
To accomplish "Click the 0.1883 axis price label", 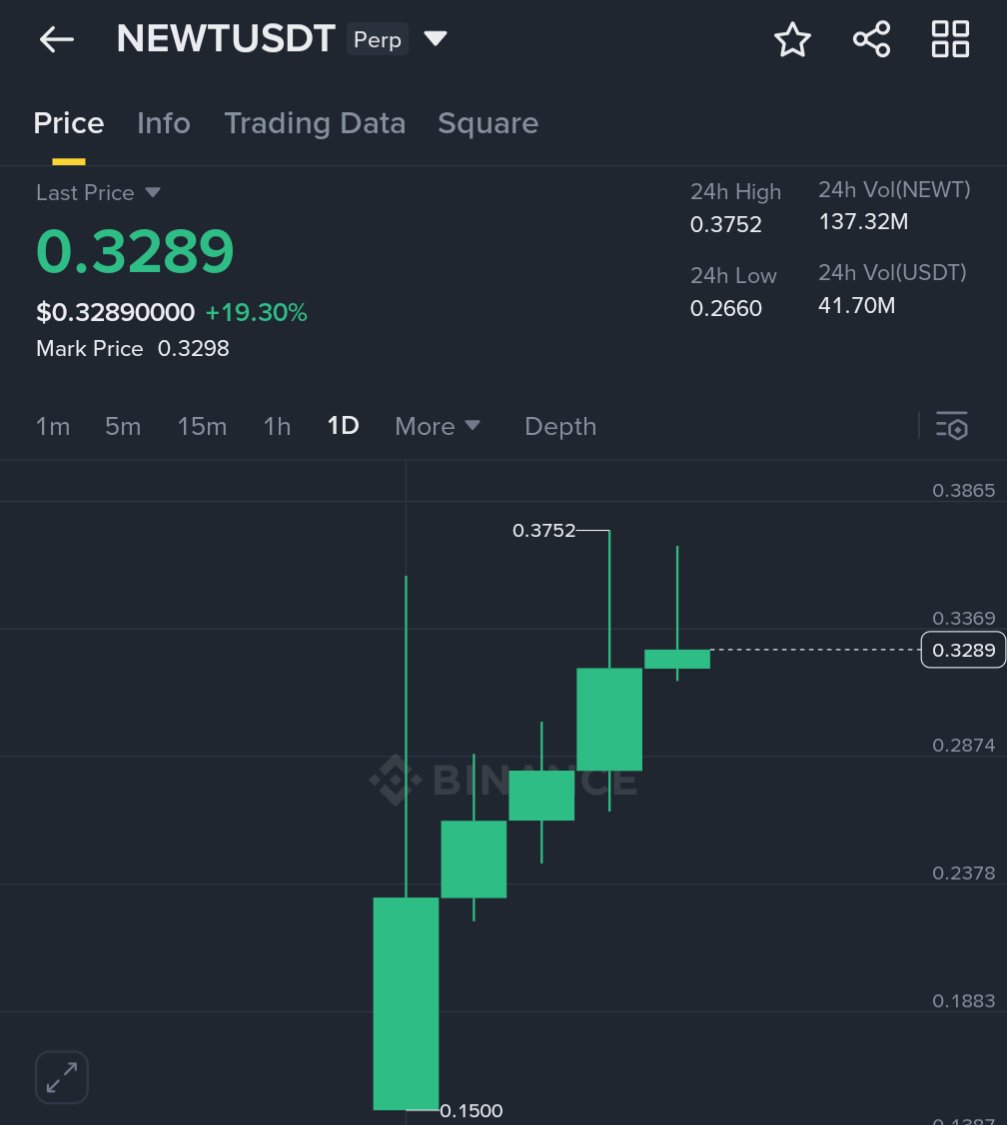I will 963,1000.
